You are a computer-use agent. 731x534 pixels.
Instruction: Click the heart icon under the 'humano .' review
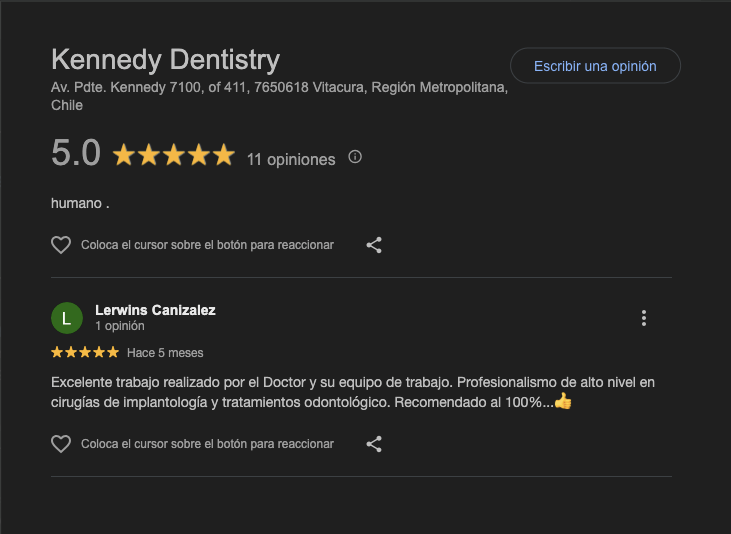click(61, 244)
